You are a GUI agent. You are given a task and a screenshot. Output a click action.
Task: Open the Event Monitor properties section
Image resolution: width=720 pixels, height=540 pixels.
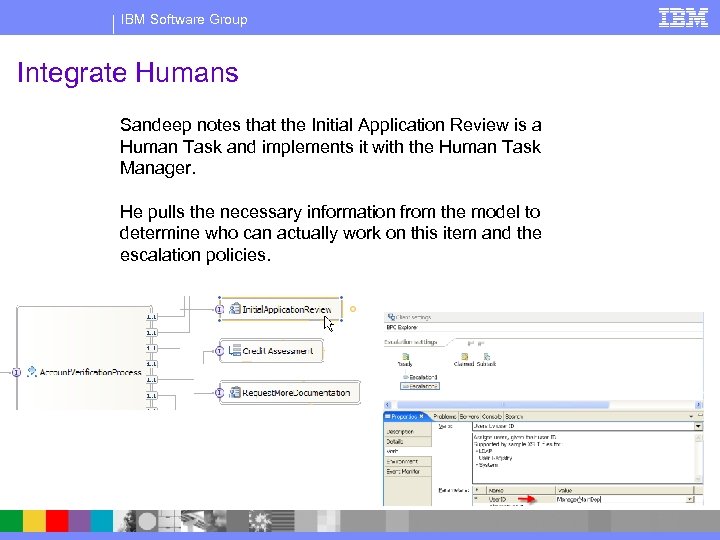[408, 472]
